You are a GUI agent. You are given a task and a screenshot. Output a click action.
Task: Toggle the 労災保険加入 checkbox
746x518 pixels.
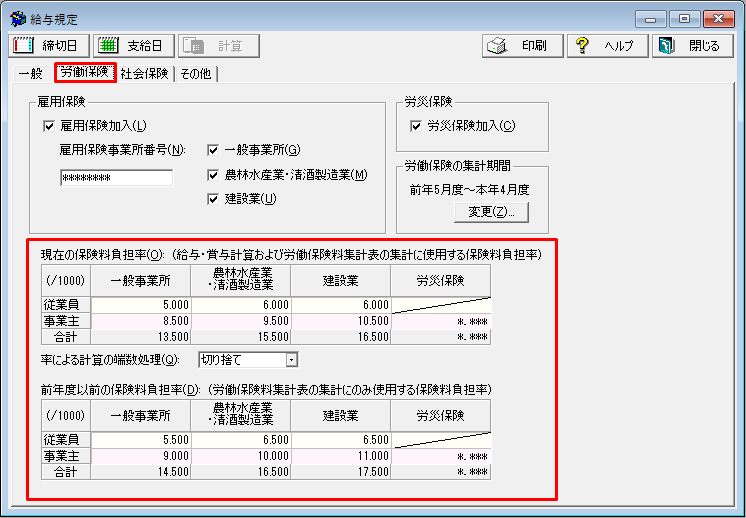tap(416, 126)
